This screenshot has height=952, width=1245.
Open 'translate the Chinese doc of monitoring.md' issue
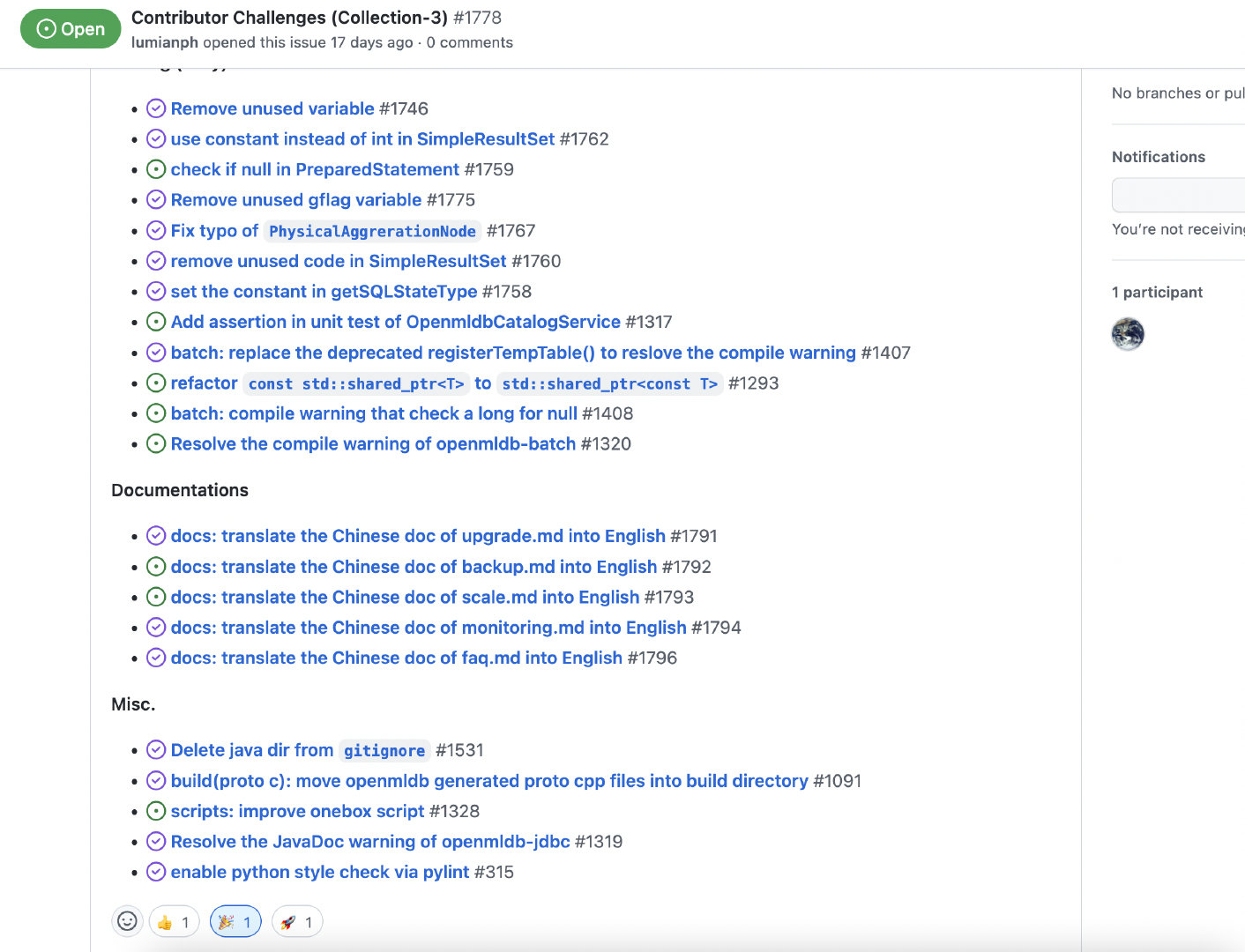(x=429, y=628)
